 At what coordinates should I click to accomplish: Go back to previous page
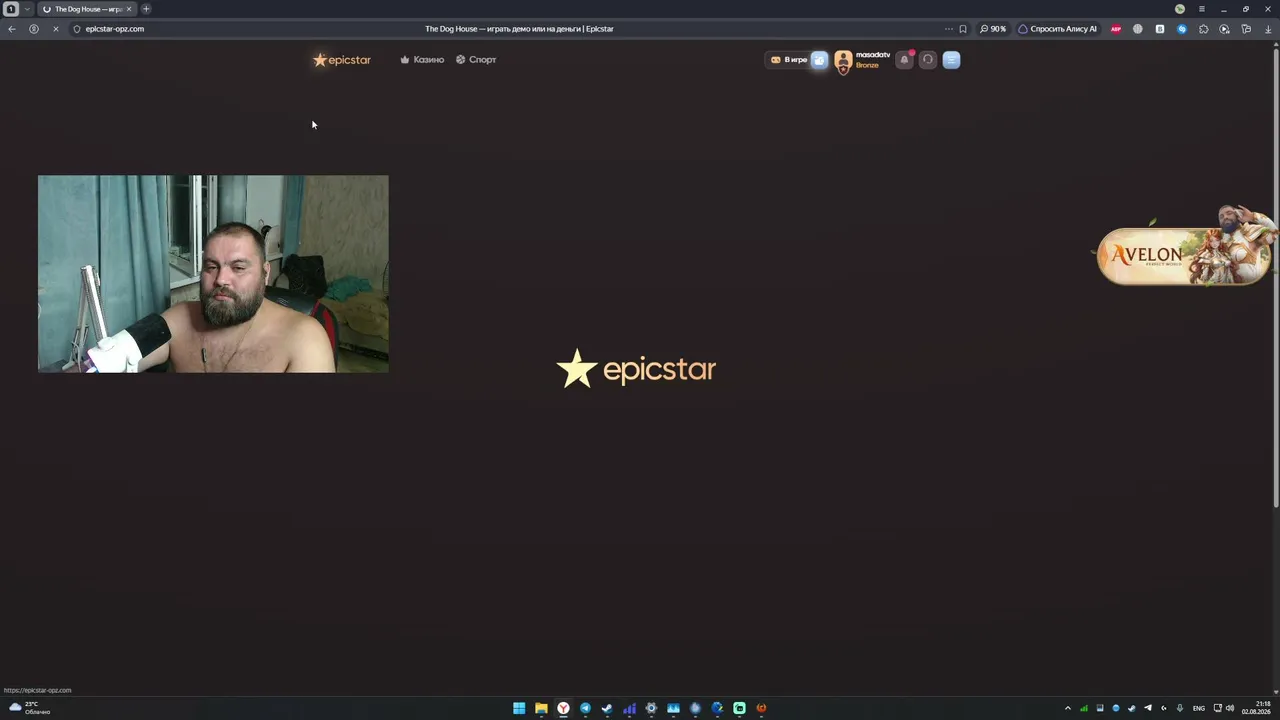[x=12, y=29]
